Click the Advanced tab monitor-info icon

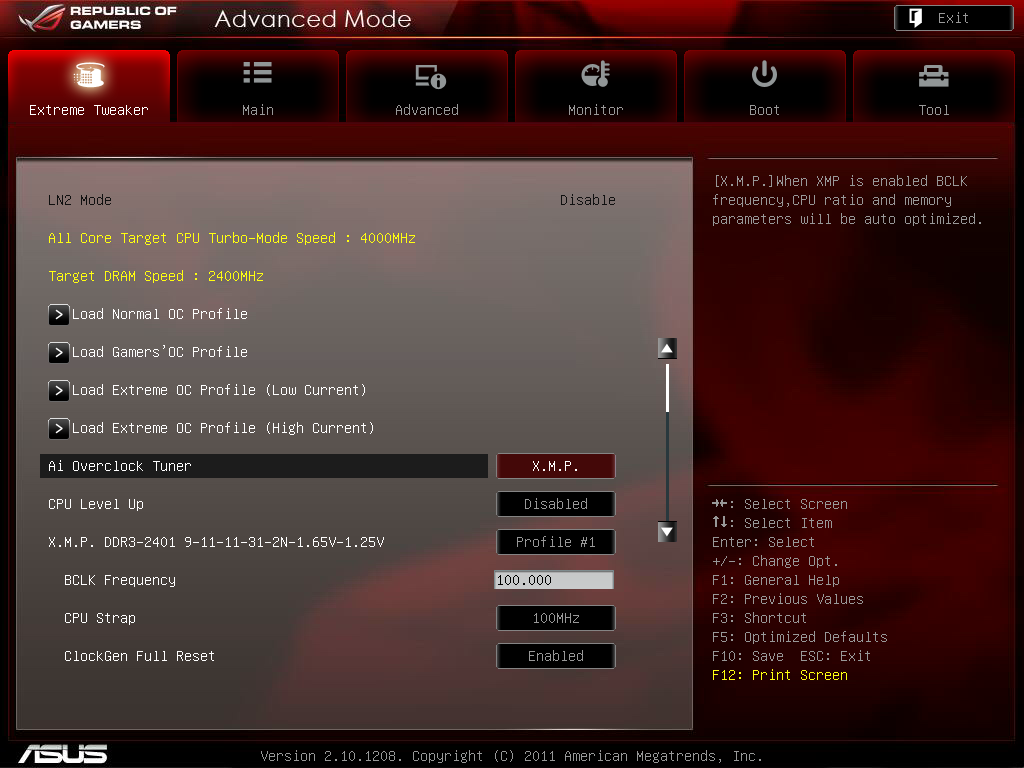point(428,76)
